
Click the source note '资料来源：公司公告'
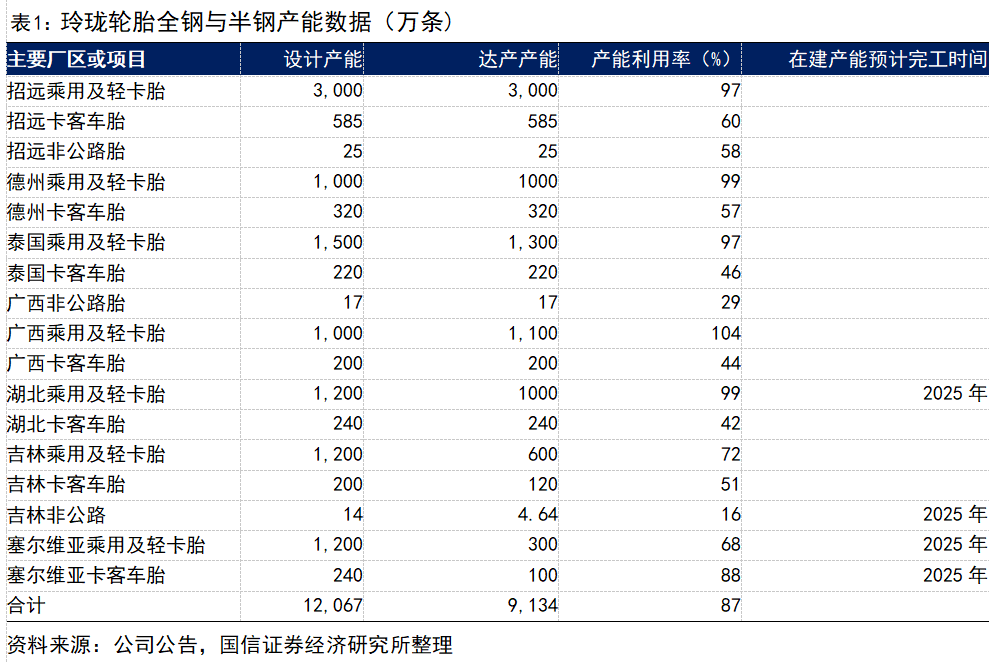102,645
